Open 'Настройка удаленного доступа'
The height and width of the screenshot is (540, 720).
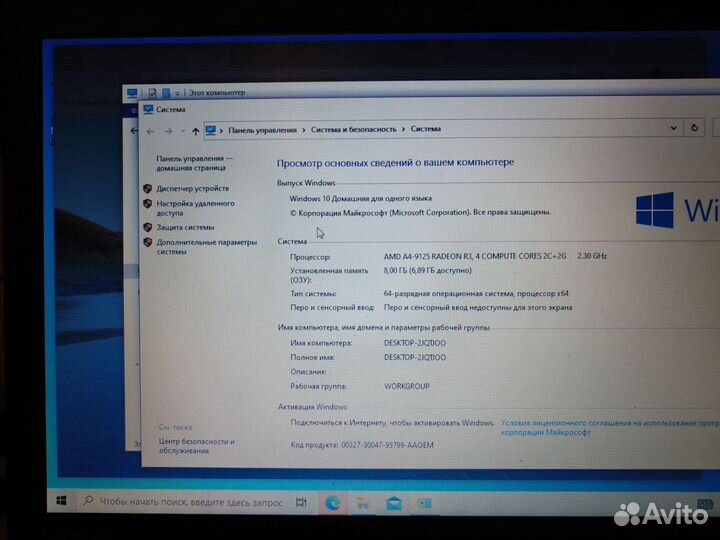(x=195, y=208)
